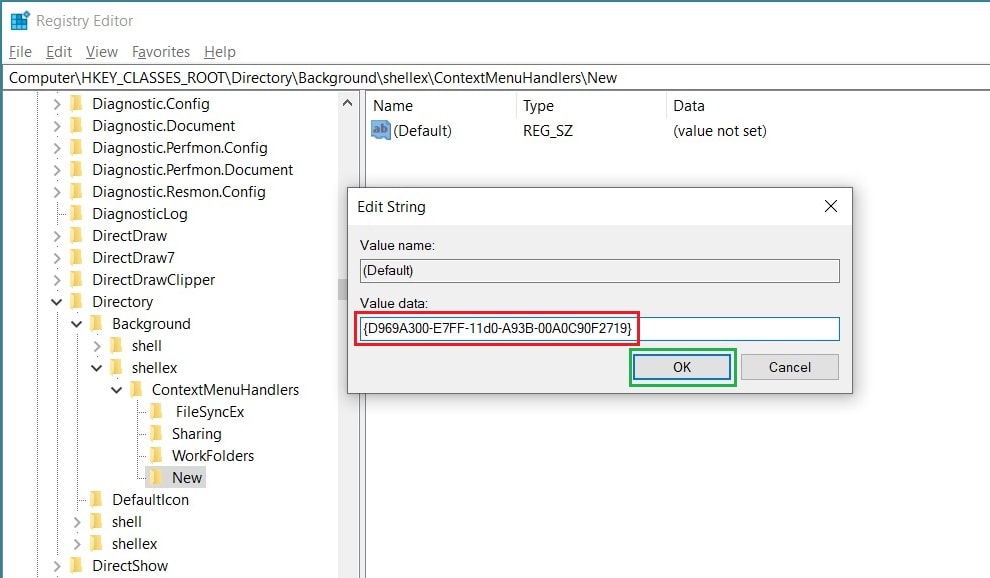Close the Edit String dialog
The width and height of the screenshot is (990, 578).
tap(831, 206)
